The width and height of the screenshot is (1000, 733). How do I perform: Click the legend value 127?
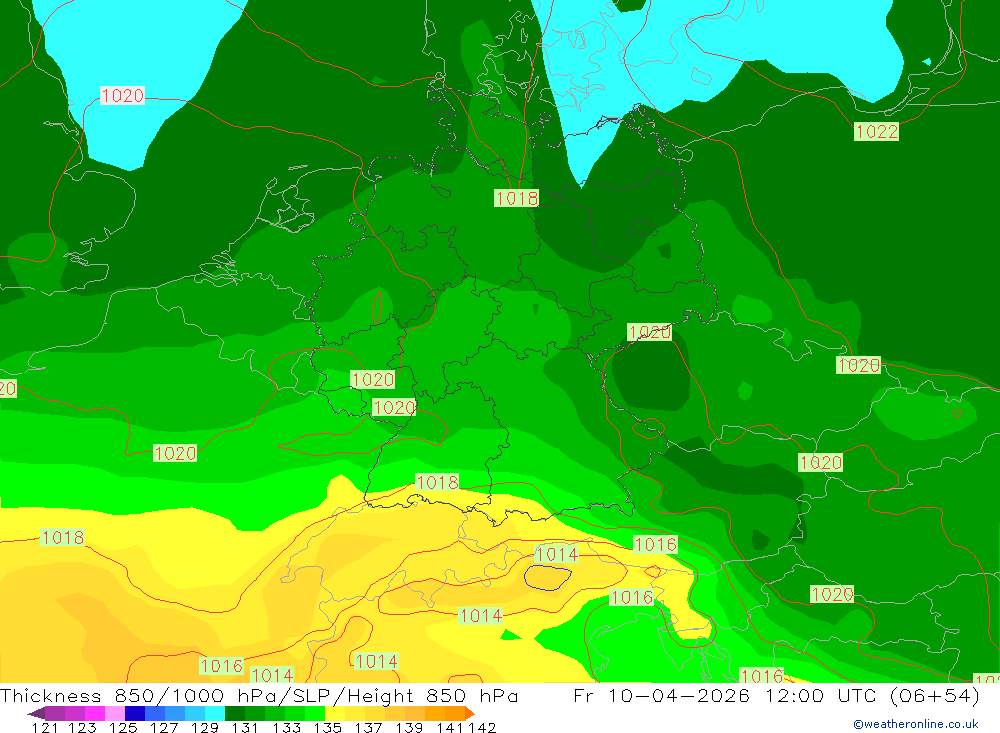[164, 727]
